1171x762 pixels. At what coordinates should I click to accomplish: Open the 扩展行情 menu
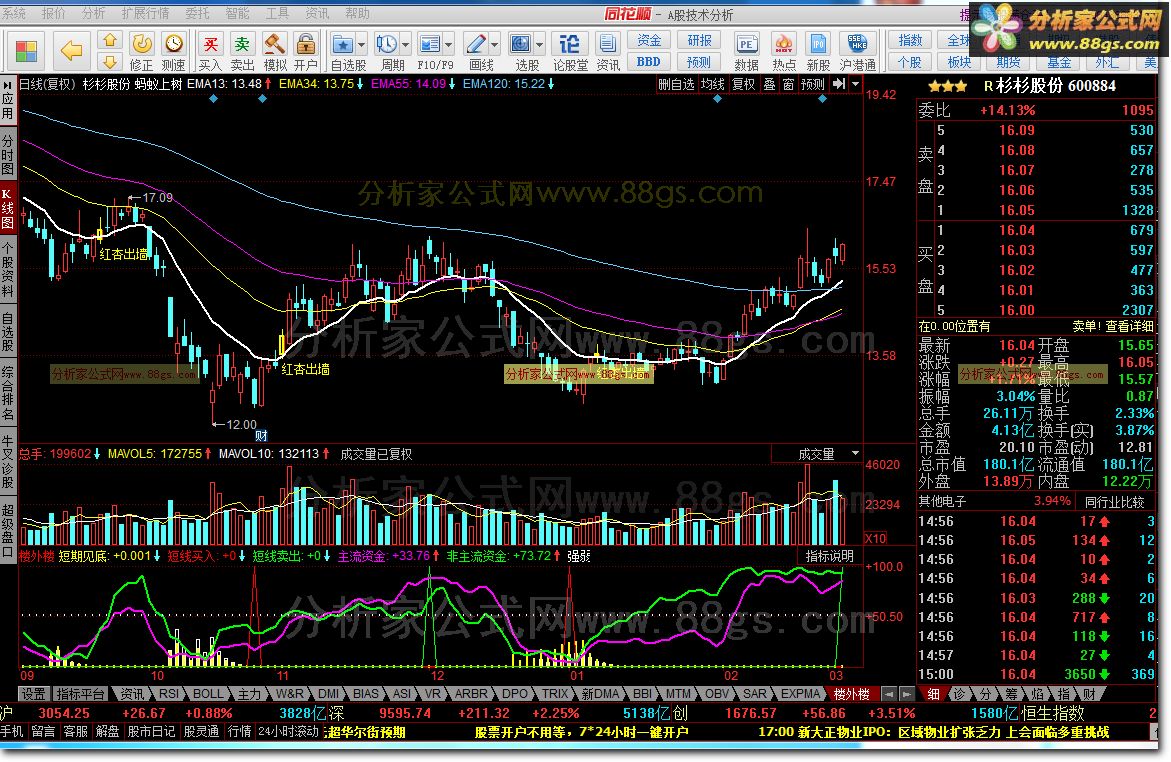click(145, 13)
